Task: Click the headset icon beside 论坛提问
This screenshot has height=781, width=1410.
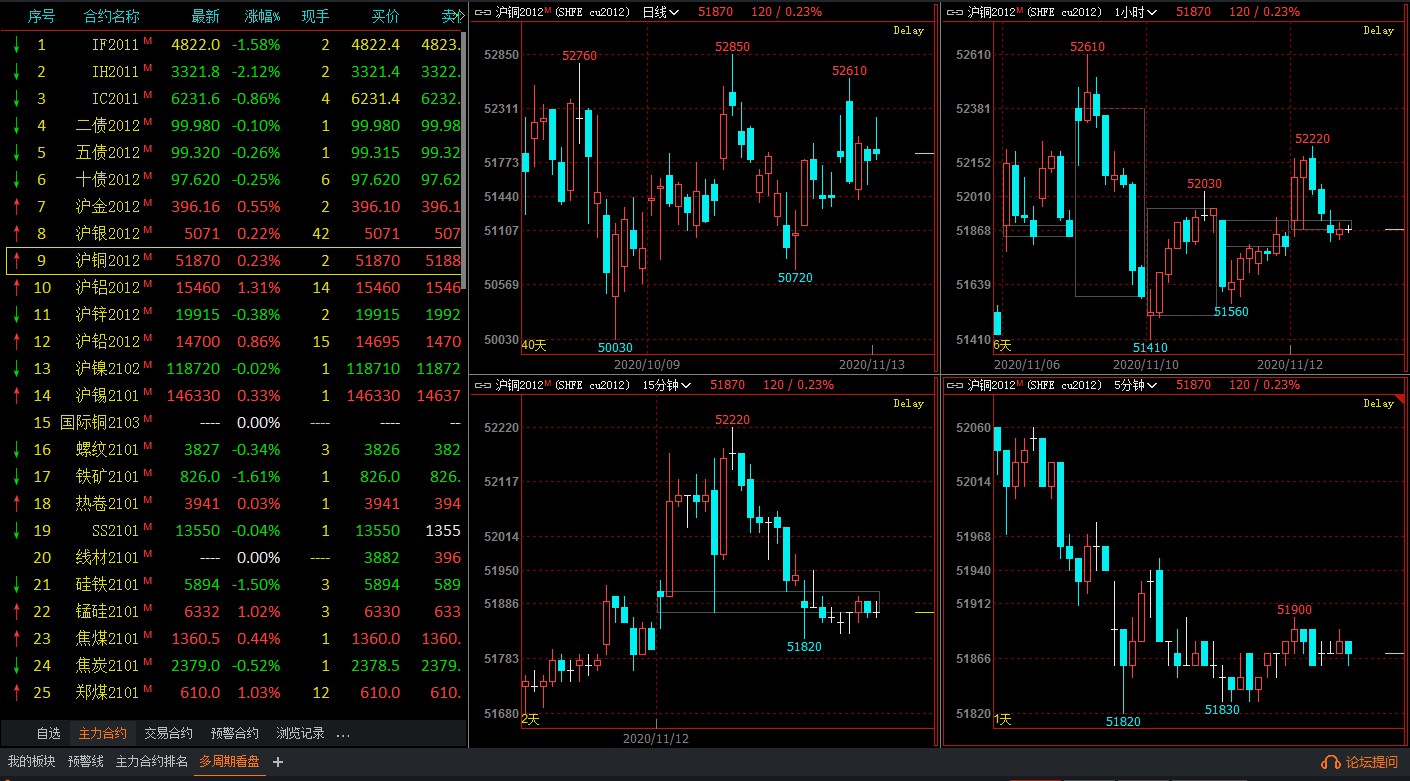Action: (1330, 762)
